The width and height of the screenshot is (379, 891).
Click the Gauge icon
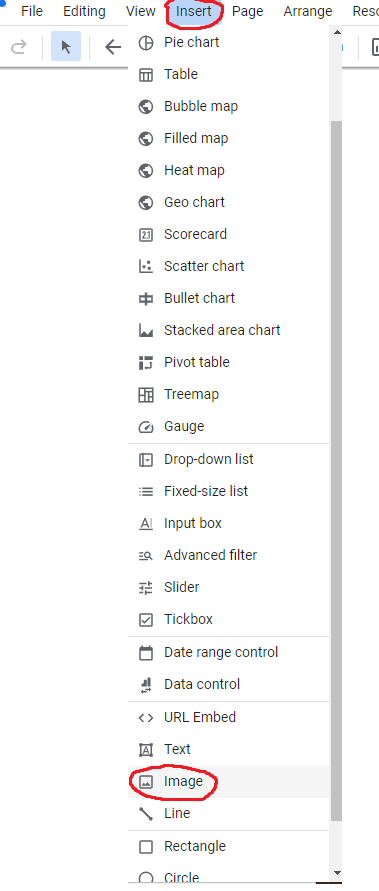(146, 427)
